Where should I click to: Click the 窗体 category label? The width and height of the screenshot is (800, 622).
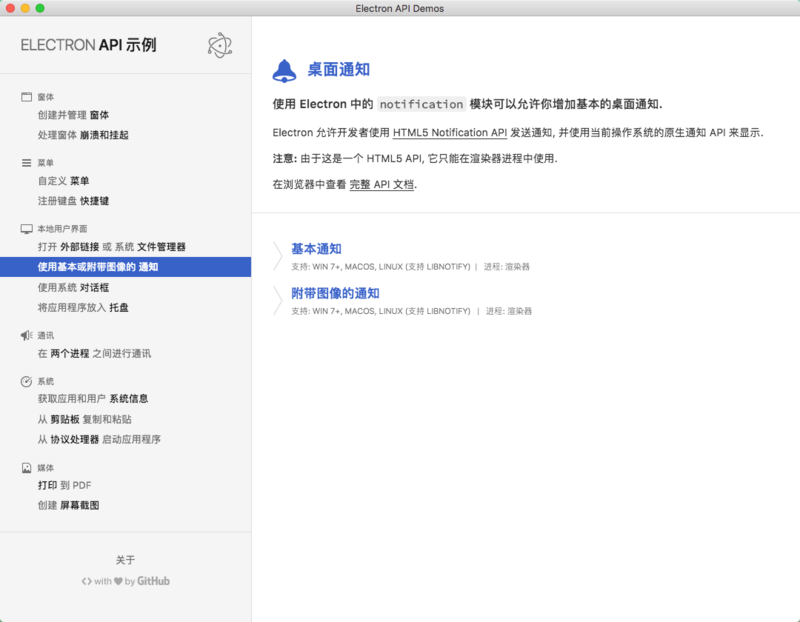pos(45,97)
